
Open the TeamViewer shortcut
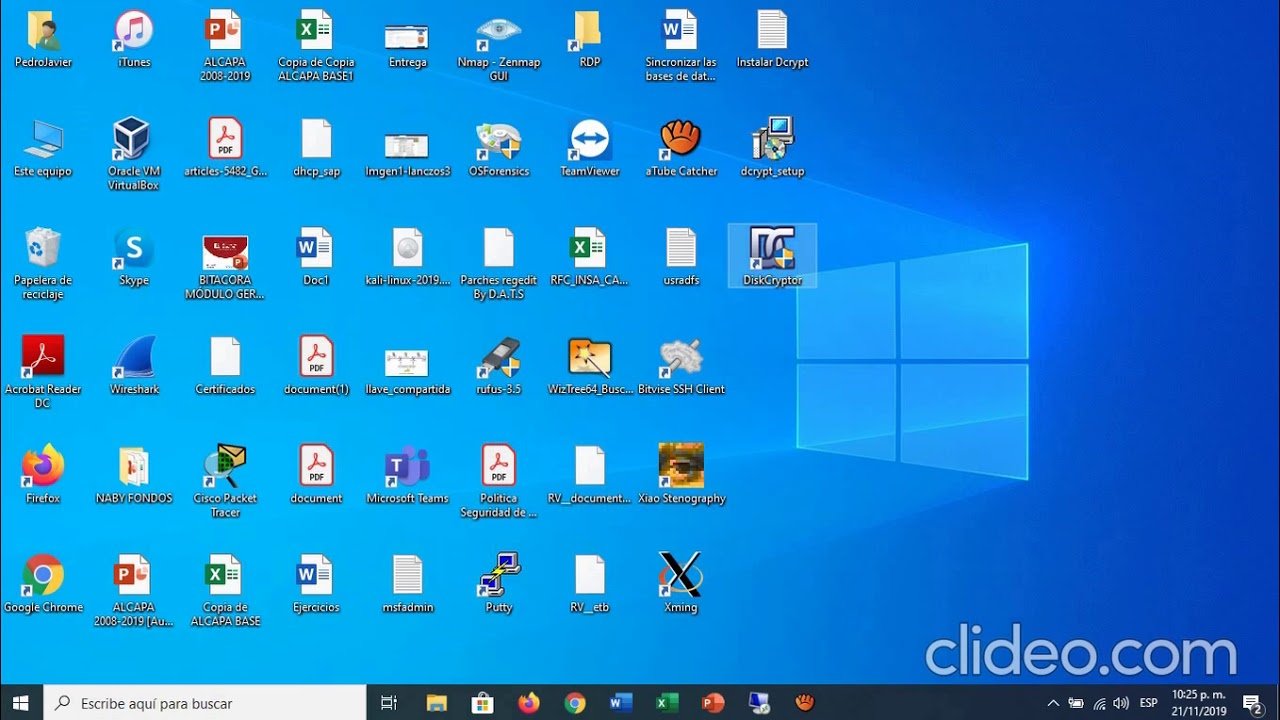[x=589, y=147]
